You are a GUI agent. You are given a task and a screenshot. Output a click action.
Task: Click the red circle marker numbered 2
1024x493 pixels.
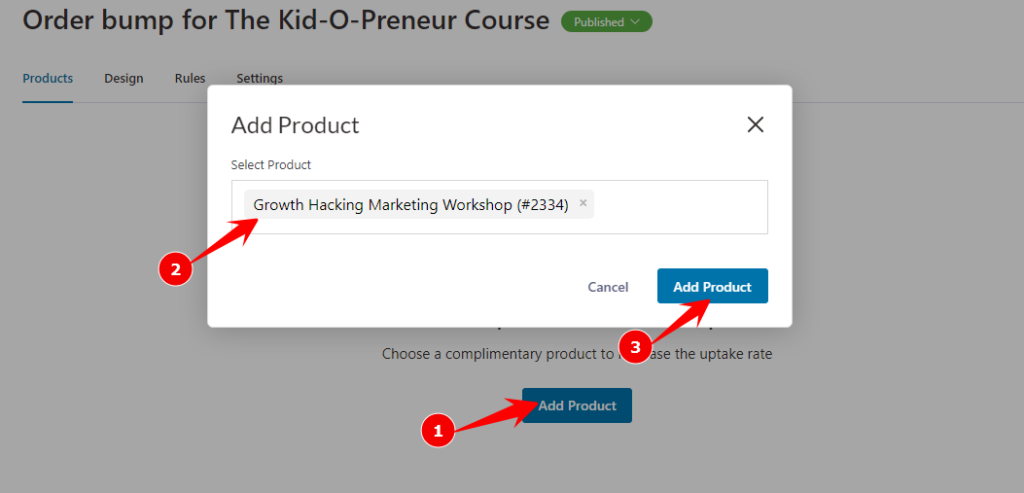[175, 270]
